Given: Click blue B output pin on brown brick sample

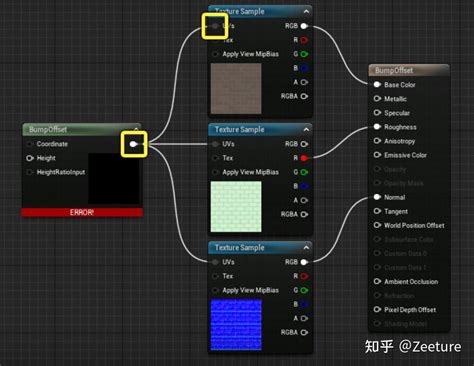Looking at the screenshot, I should [304, 68].
